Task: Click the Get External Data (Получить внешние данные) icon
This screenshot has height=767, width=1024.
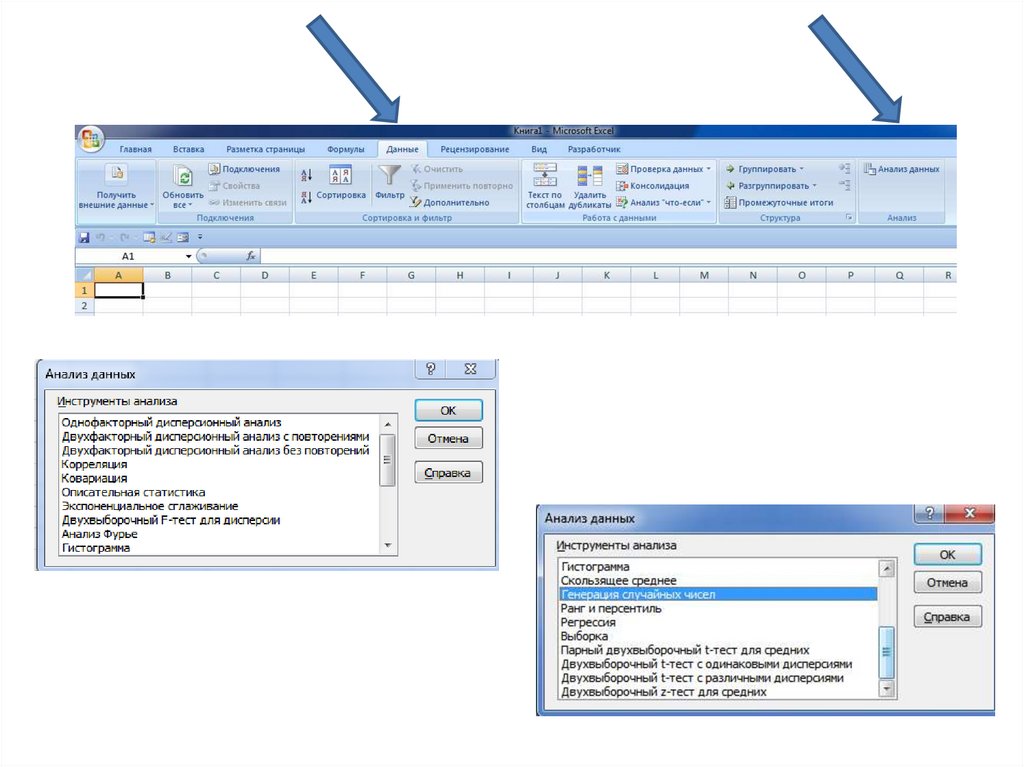Action: (x=117, y=174)
